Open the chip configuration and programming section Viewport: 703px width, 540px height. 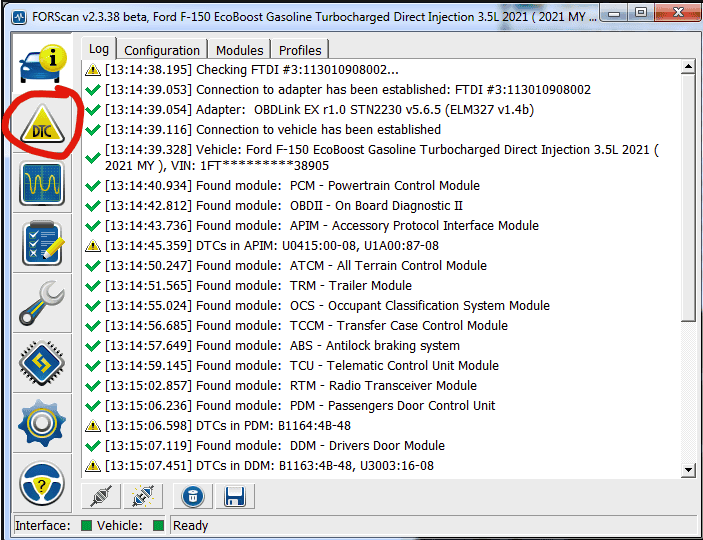coord(42,365)
